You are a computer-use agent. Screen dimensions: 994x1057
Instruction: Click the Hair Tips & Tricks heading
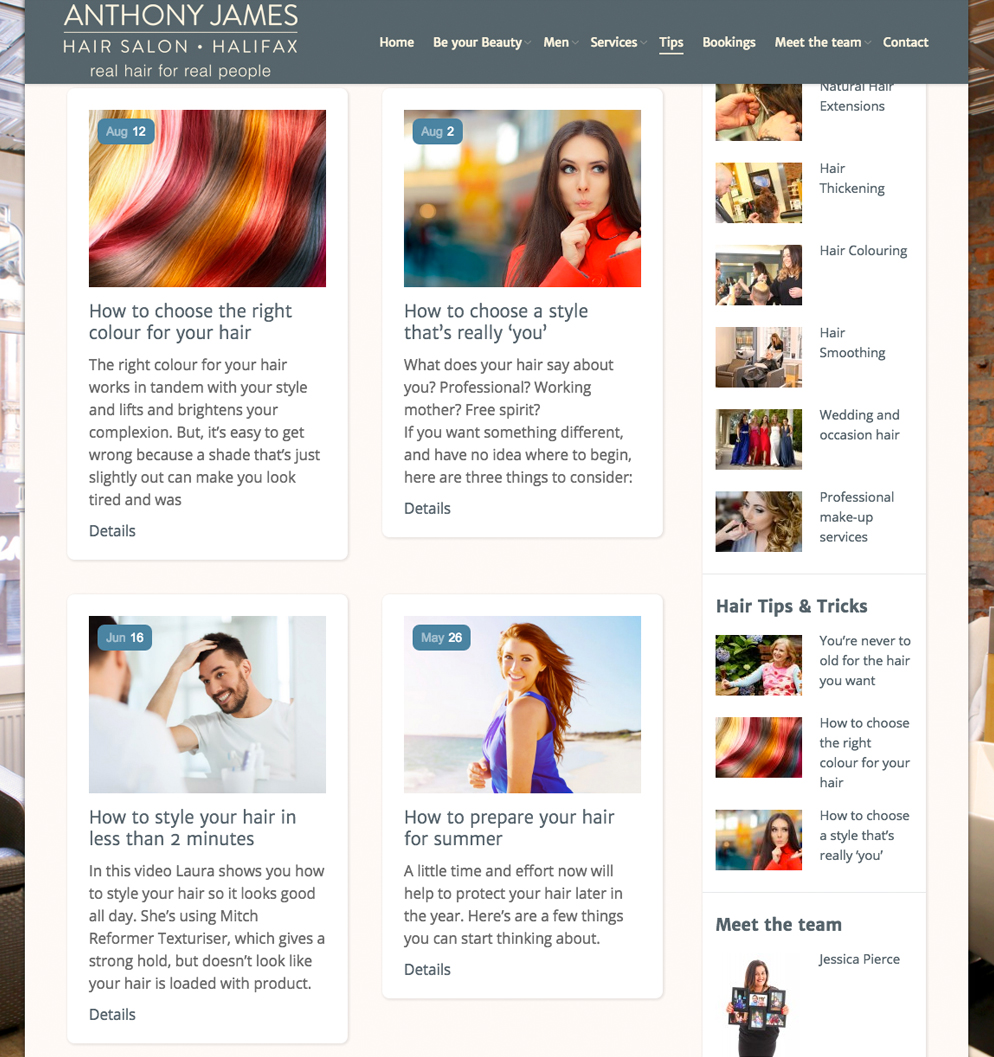791,606
